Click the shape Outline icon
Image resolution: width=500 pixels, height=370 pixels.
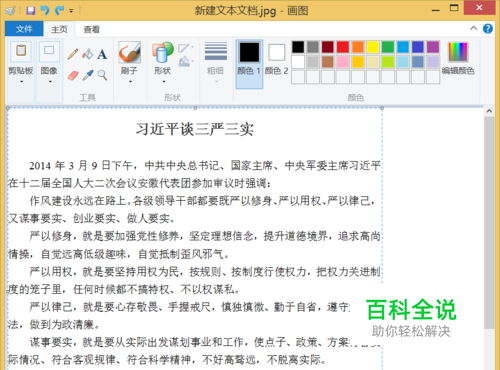(x=184, y=48)
